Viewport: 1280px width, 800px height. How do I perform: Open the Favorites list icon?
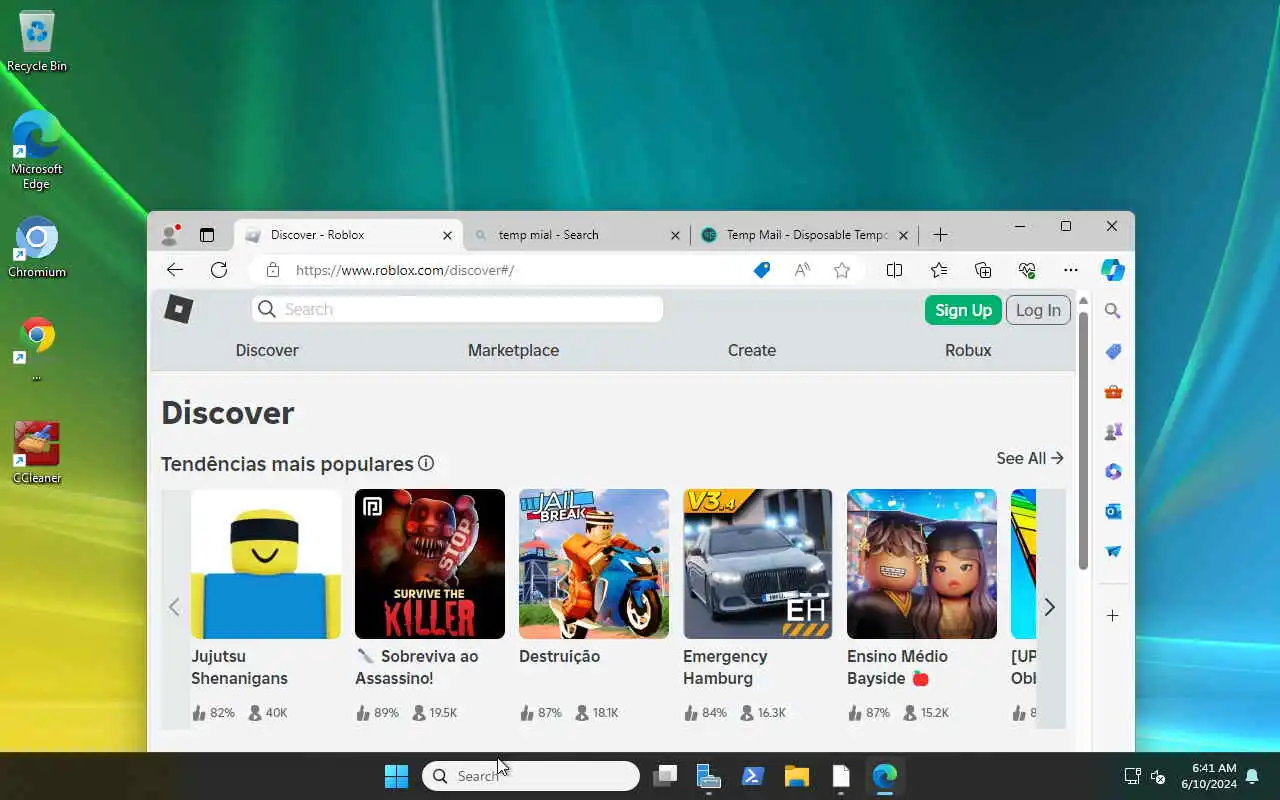[939, 270]
